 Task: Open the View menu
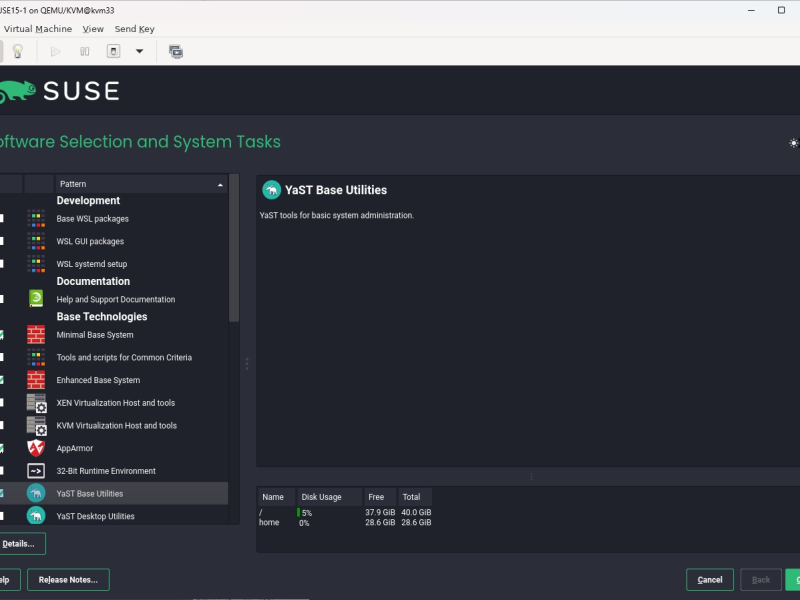click(93, 29)
